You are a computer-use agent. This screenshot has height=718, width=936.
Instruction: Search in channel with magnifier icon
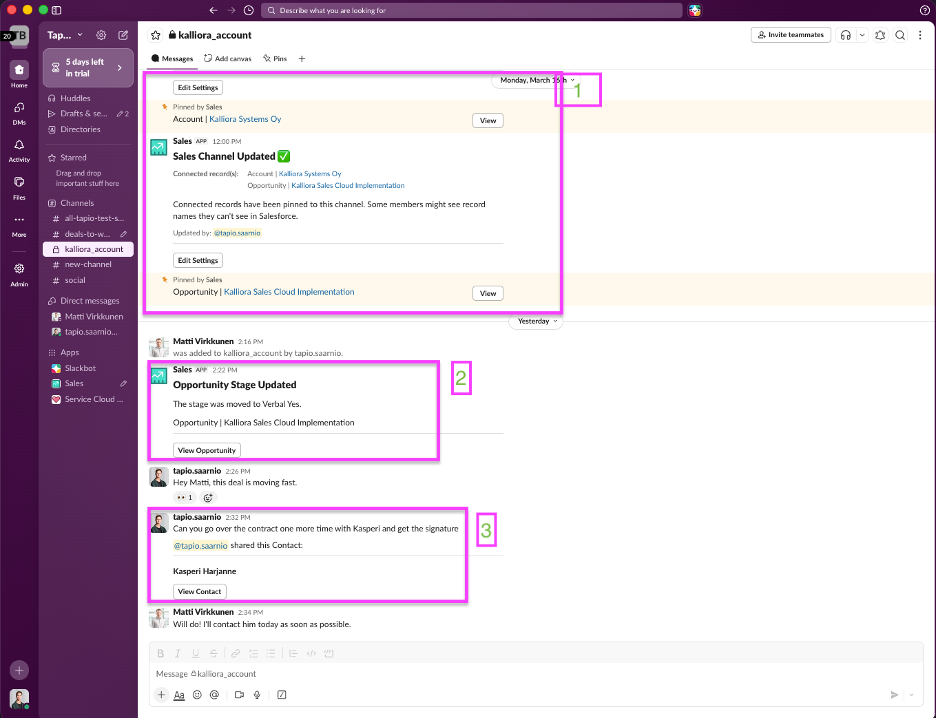900,35
